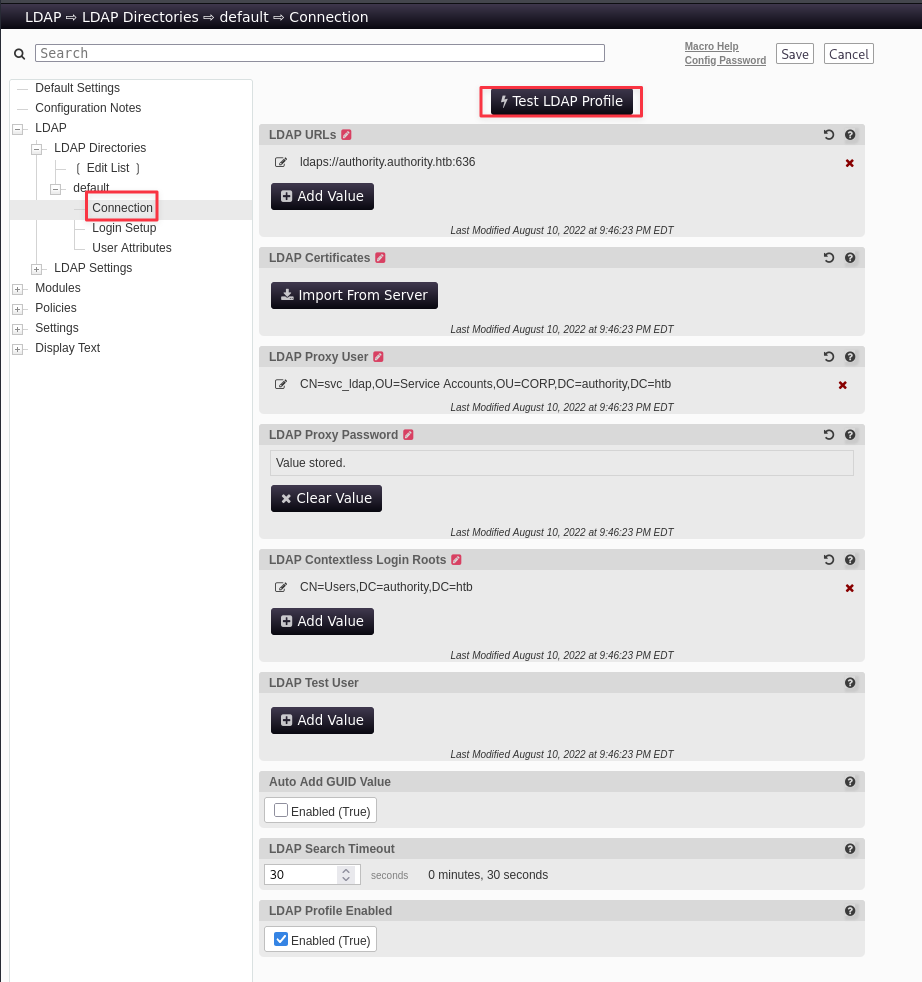
Task: Select the Connection tree item
Action: point(122,208)
